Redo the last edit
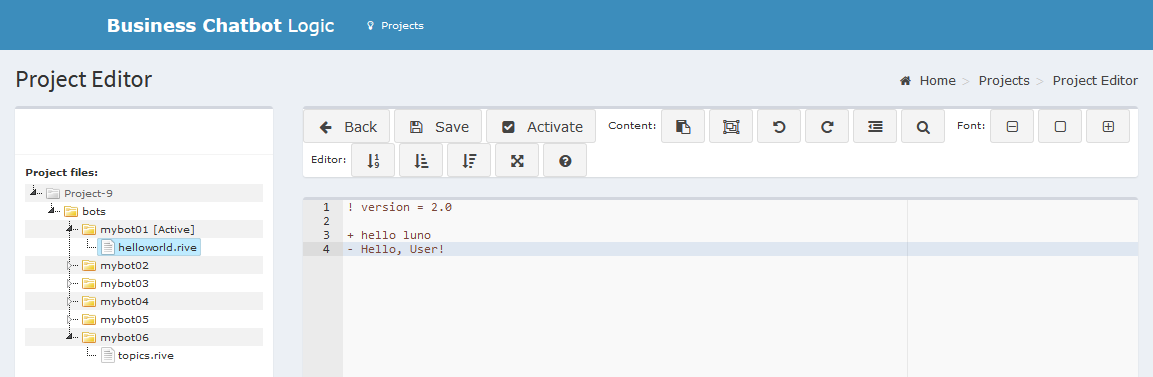The height and width of the screenshot is (377, 1153). [827, 126]
